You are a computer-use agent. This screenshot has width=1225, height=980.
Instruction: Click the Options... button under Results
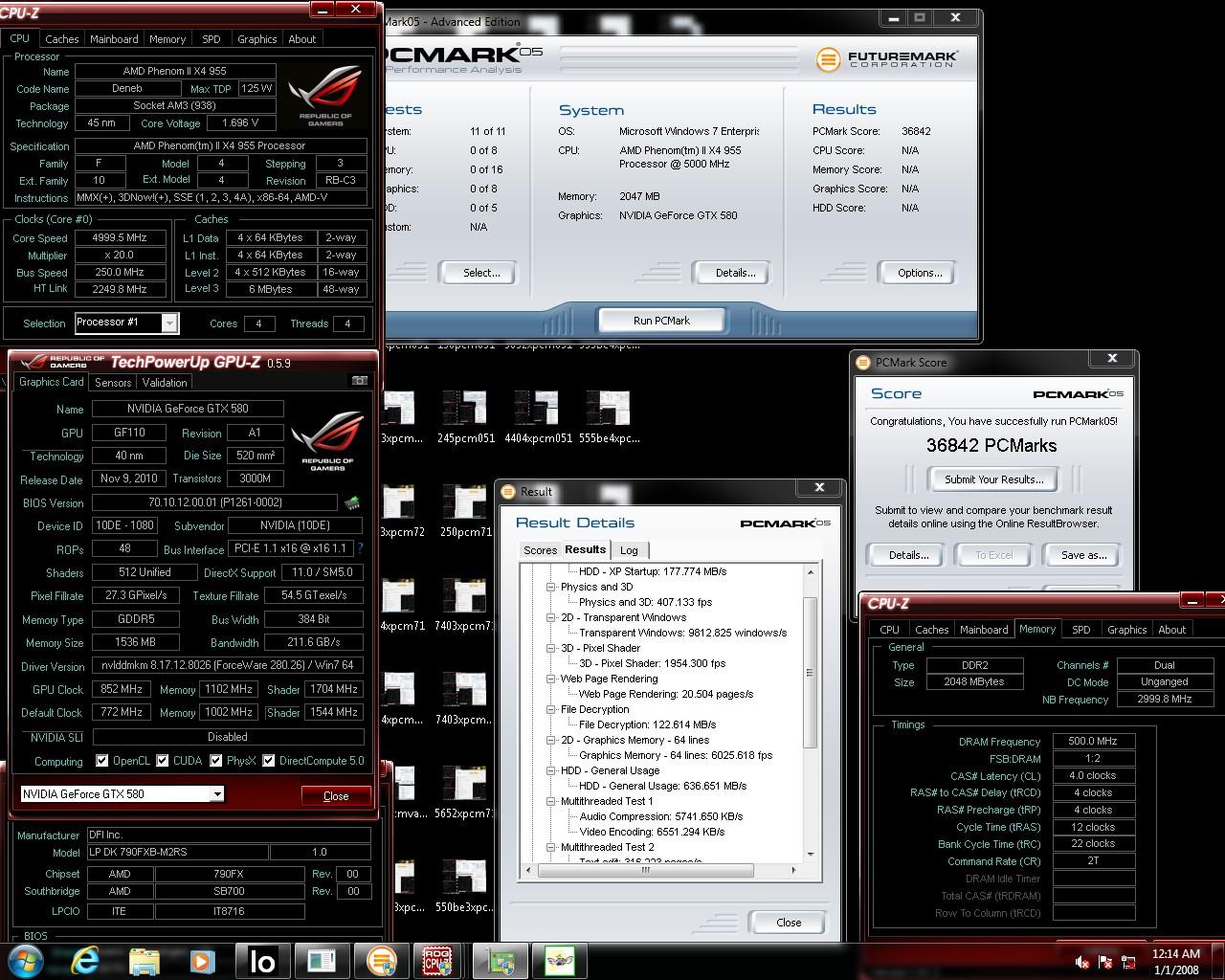tap(920, 273)
